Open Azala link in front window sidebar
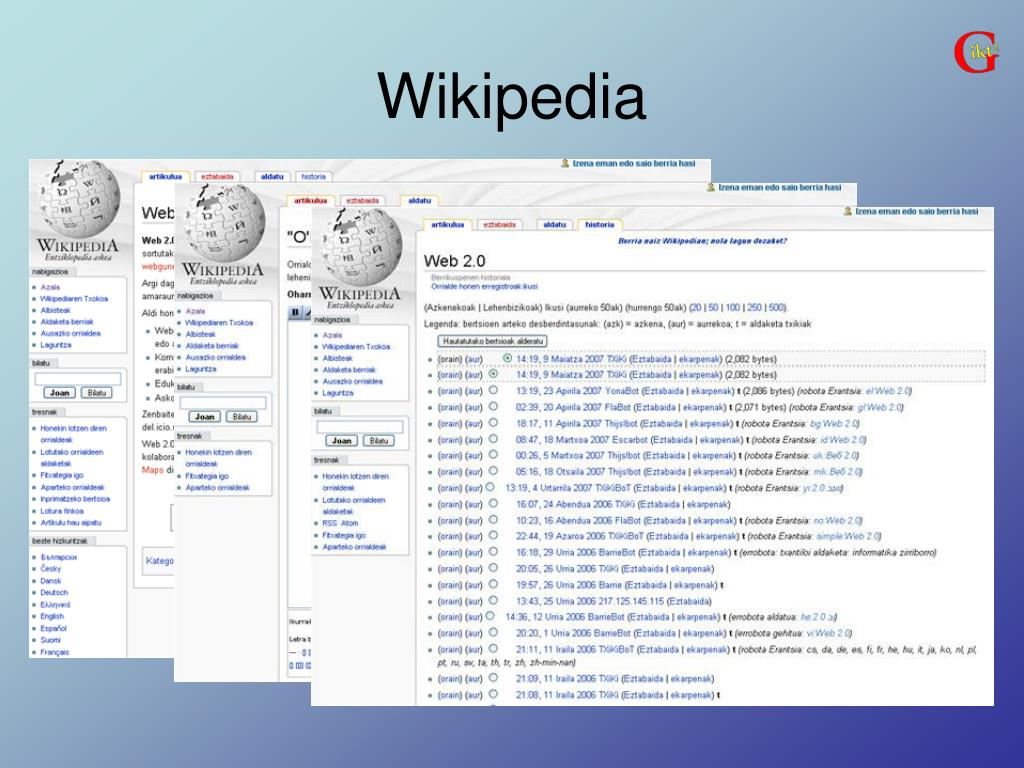The image size is (1024, 768). click(332, 335)
